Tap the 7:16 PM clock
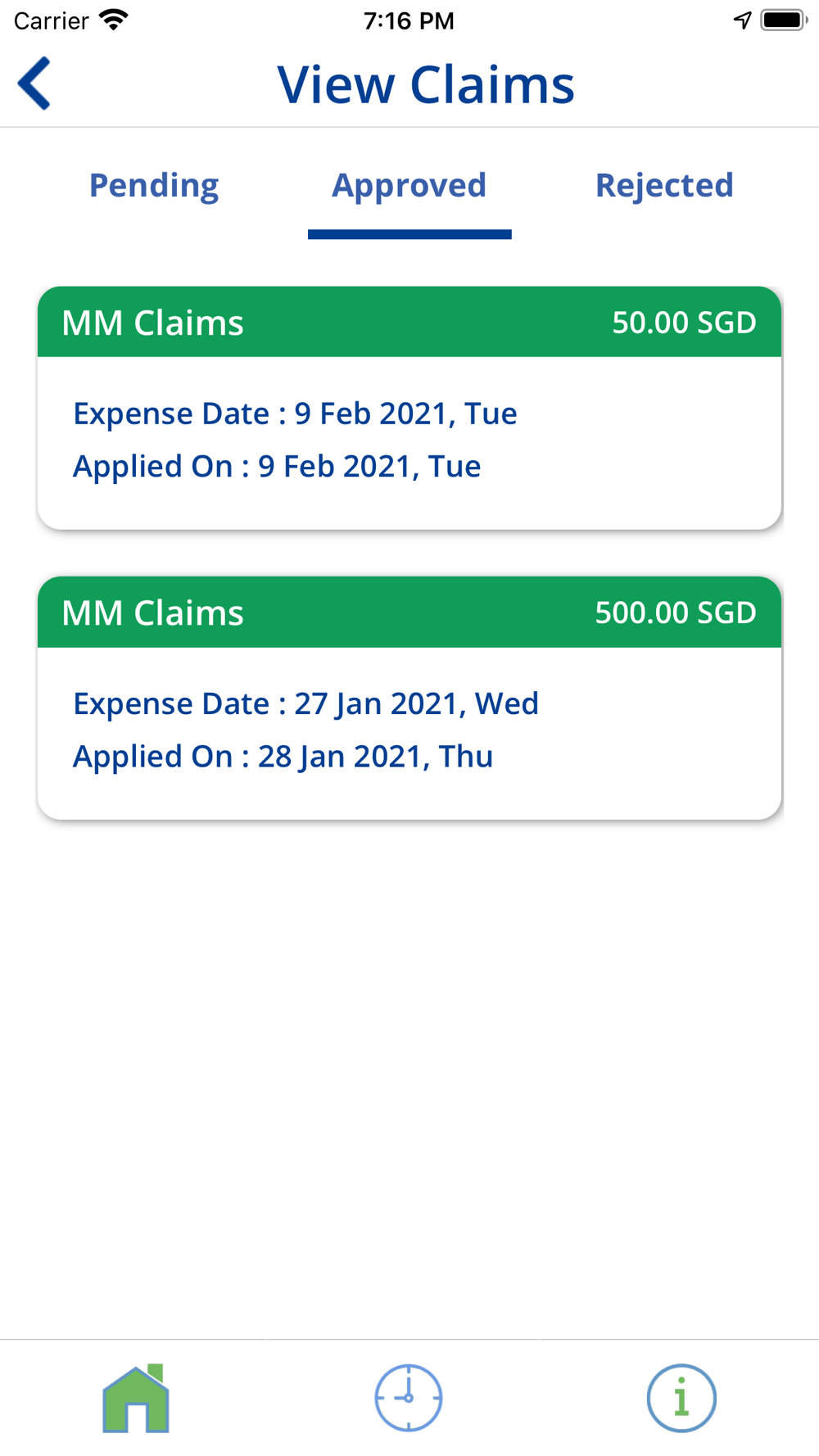The image size is (819, 1456). (x=409, y=20)
